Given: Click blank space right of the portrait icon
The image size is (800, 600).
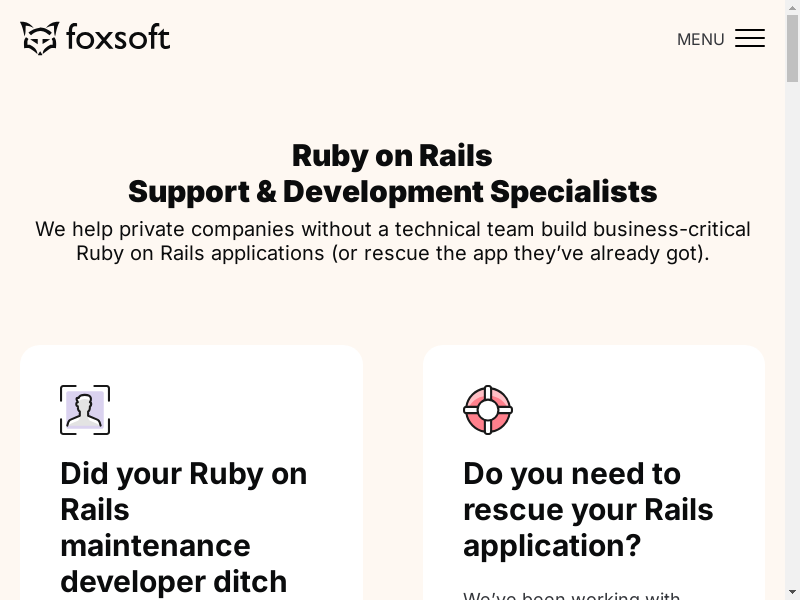Looking at the screenshot, I should pyautogui.click(x=230, y=410).
